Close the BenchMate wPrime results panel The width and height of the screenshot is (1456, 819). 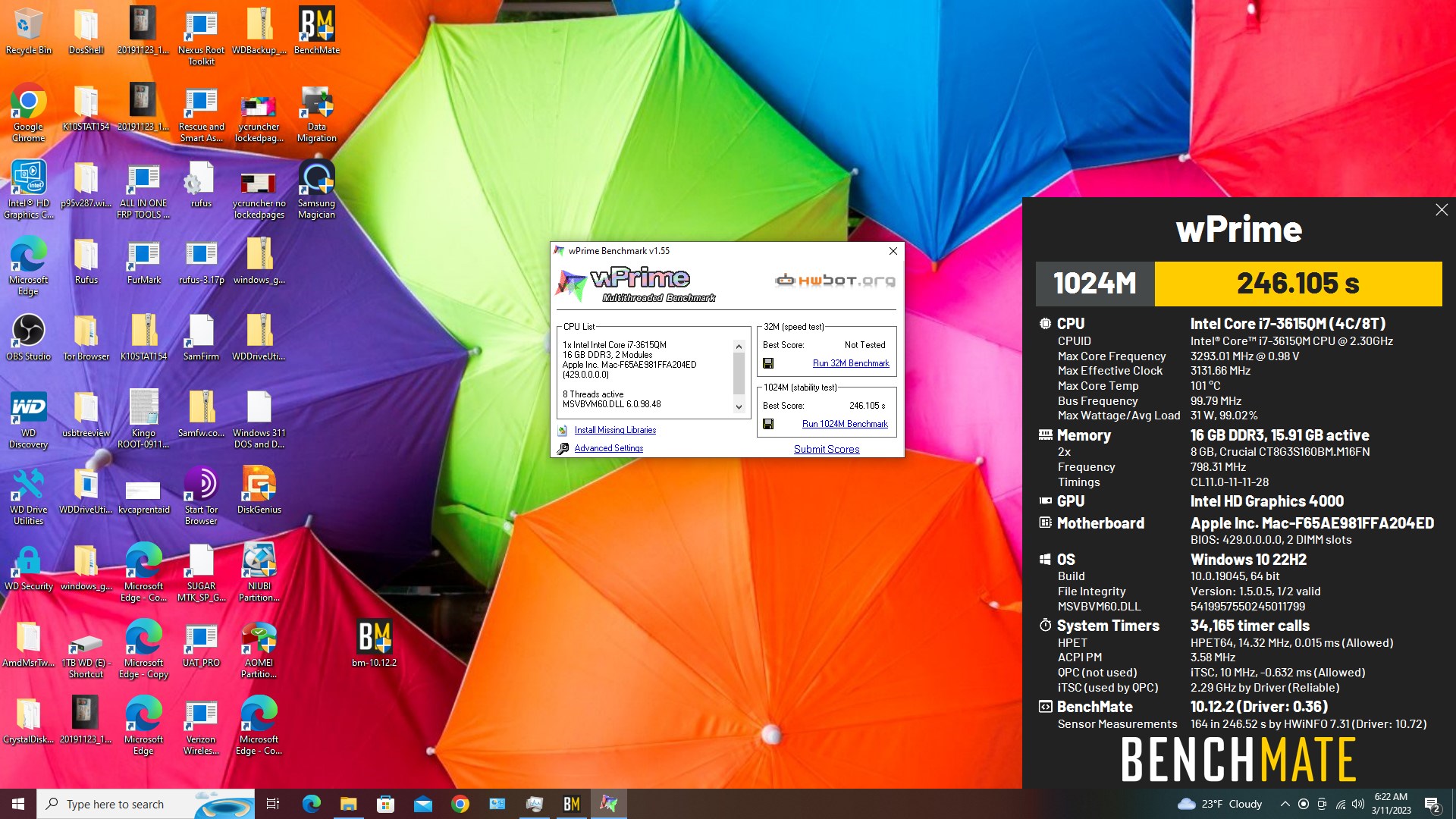(x=1442, y=210)
